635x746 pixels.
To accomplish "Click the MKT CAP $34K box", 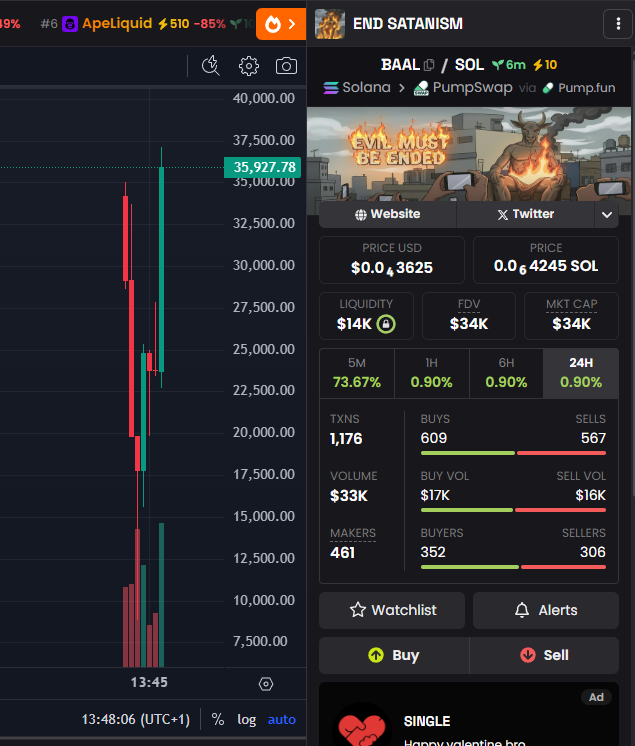I will coord(571,316).
